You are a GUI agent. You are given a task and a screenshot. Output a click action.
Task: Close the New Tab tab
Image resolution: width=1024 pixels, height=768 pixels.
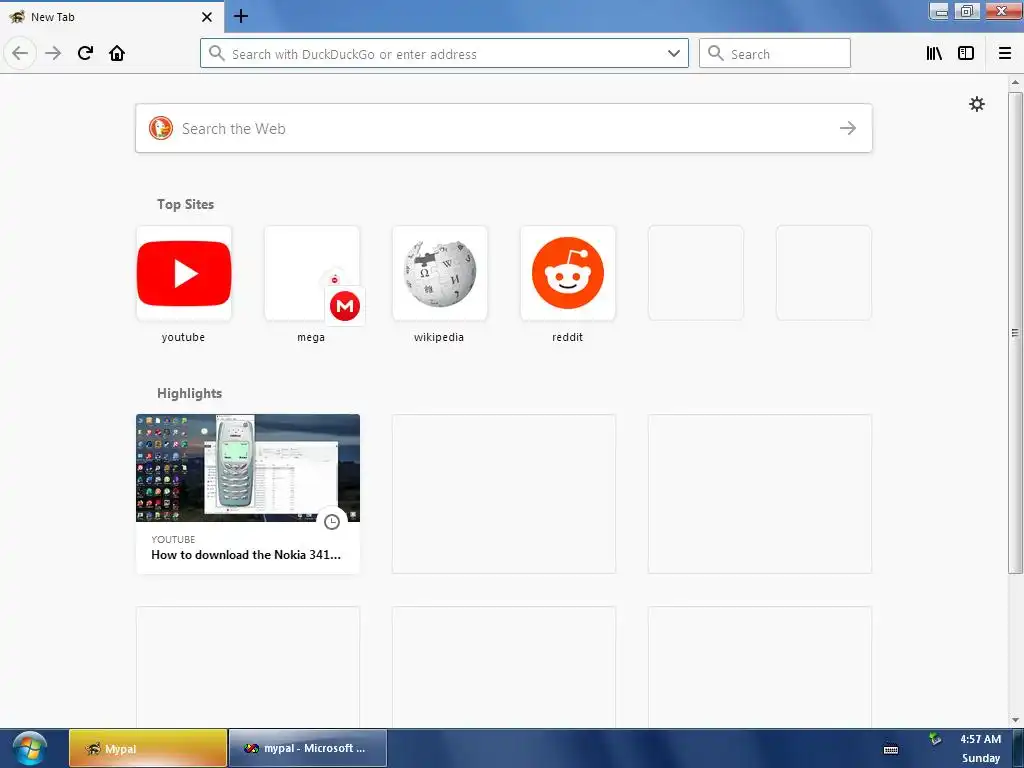click(x=206, y=17)
